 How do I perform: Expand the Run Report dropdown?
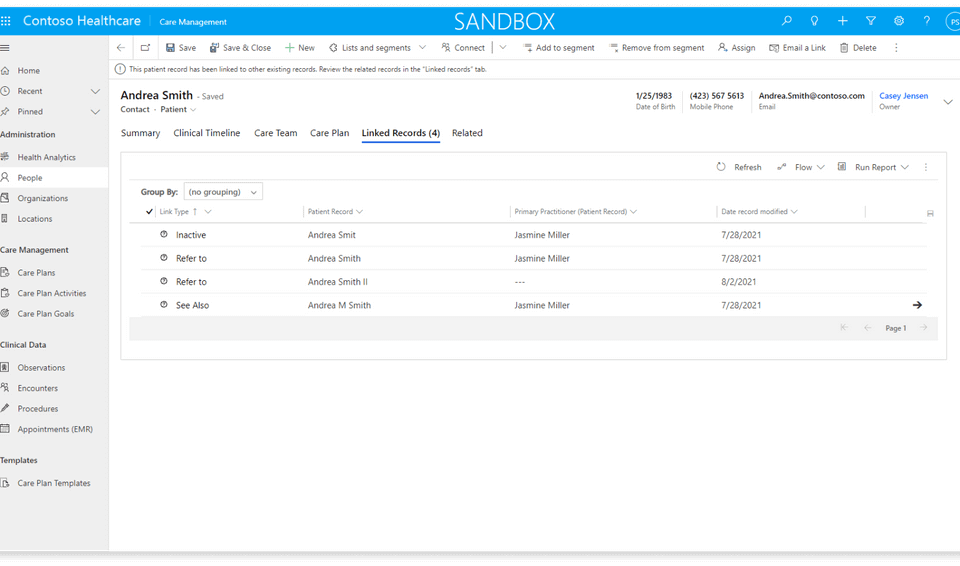[x=905, y=167]
